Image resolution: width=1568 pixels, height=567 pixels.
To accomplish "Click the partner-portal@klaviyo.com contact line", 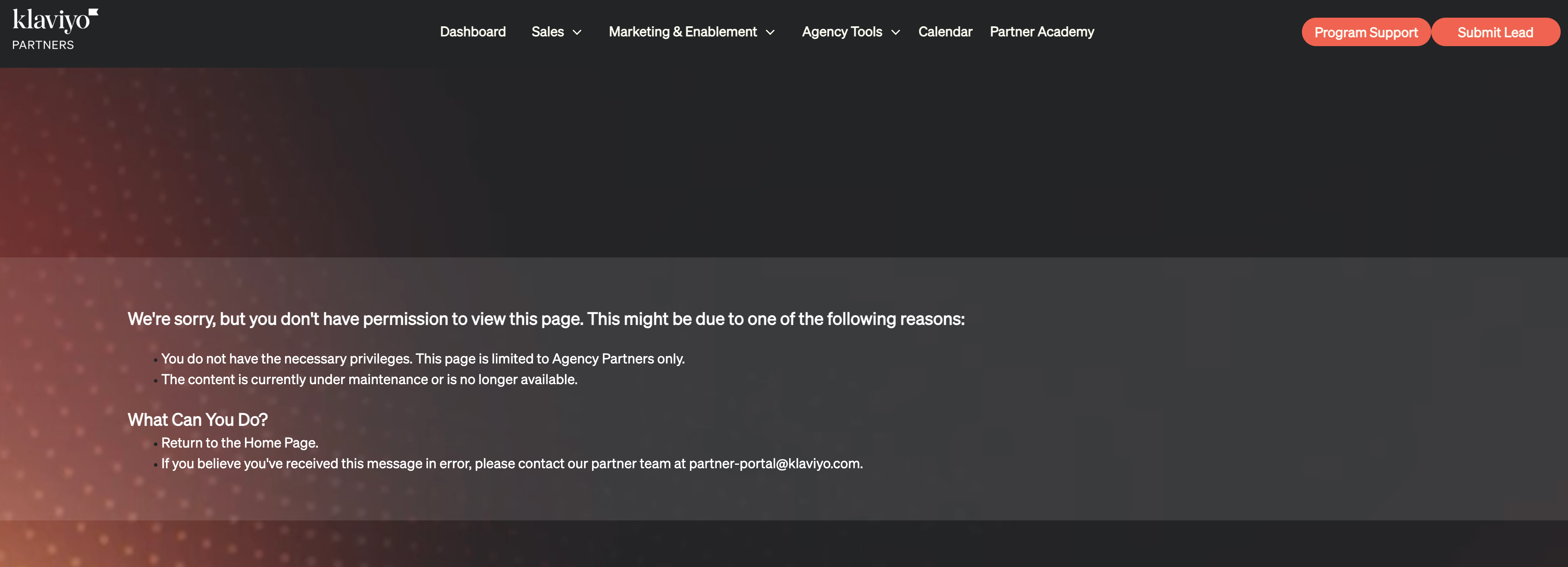I will [x=511, y=464].
